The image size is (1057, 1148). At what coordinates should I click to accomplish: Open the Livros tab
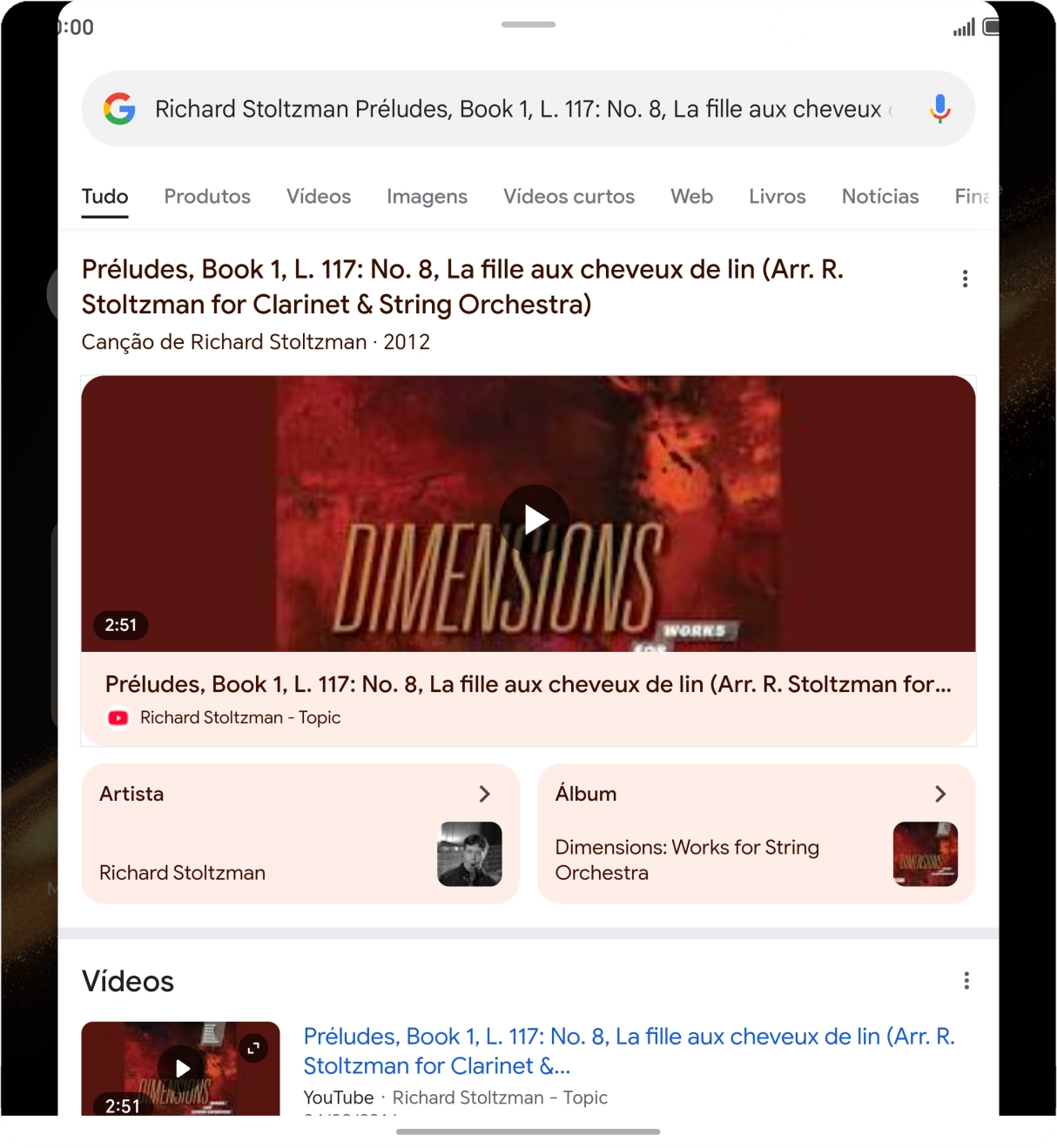click(778, 197)
